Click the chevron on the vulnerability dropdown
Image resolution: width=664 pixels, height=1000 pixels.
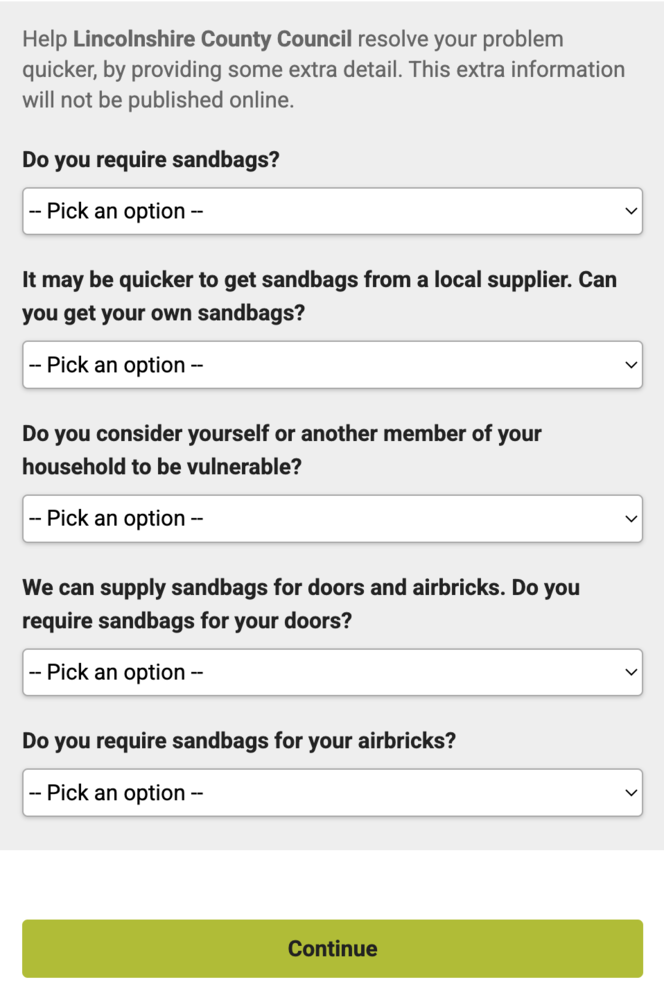click(x=630, y=518)
